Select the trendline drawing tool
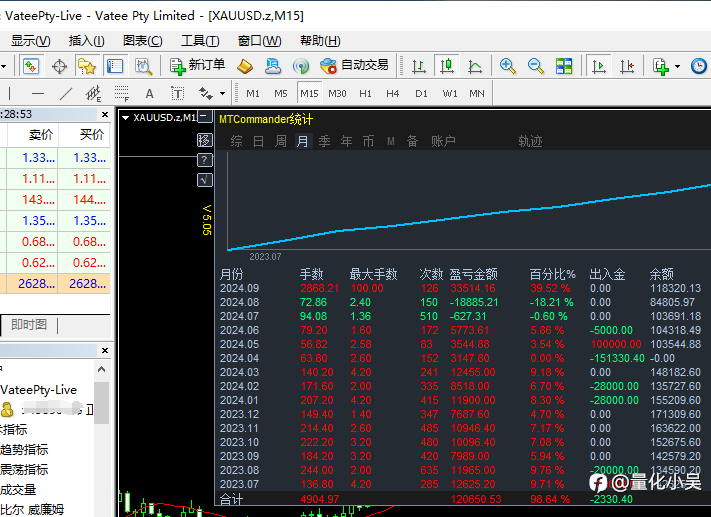Viewport: 711px width, 517px height. [66, 94]
